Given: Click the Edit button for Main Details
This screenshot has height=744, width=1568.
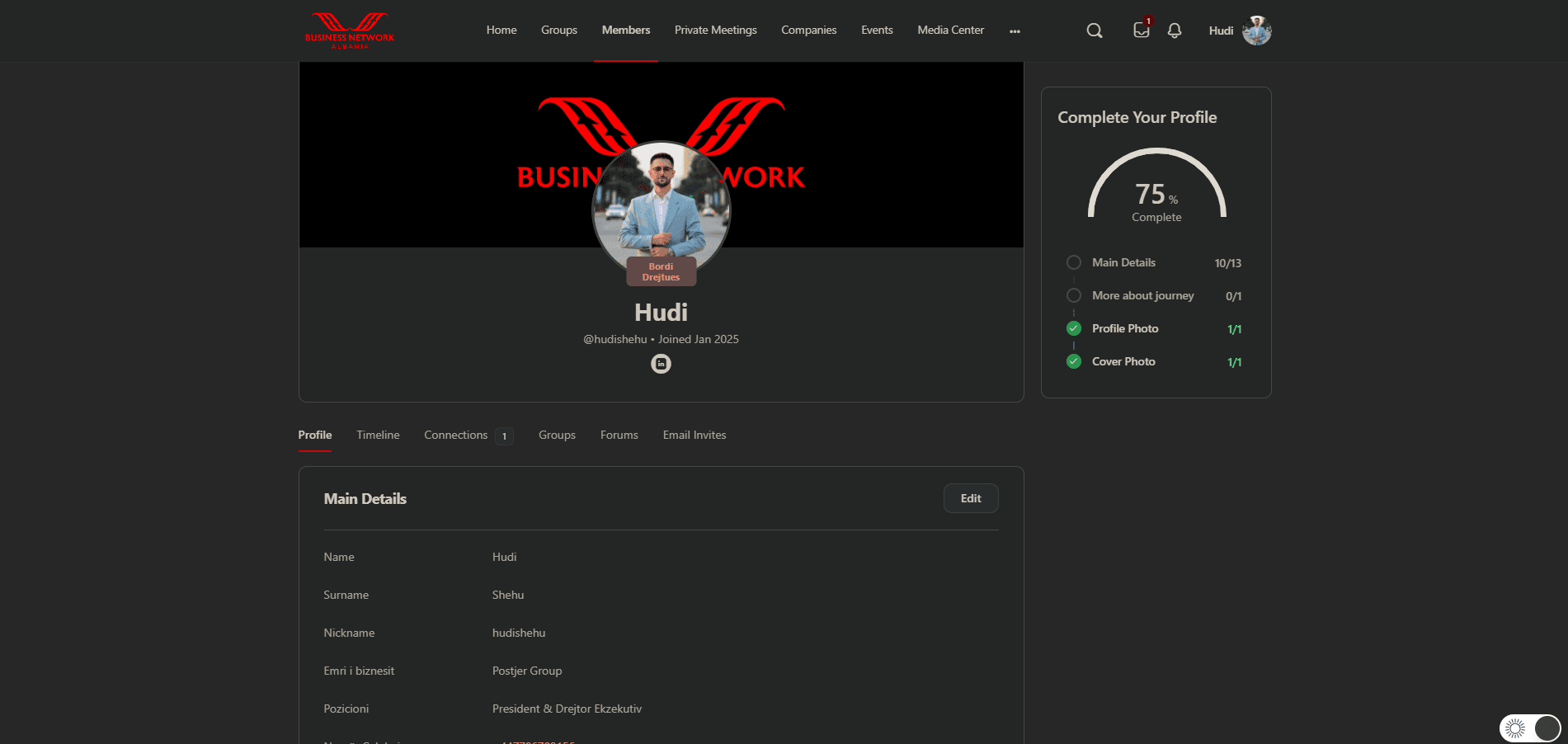Looking at the screenshot, I should 971,498.
